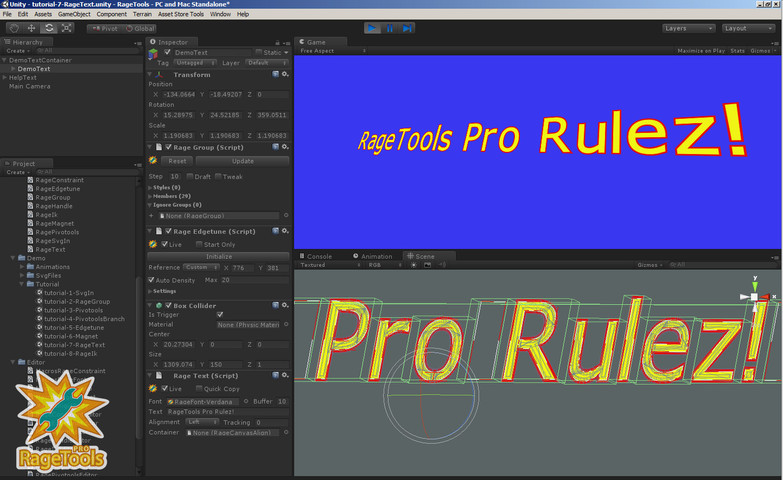Open the Alignment dropdown
The width and height of the screenshot is (783, 480).
pos(202,422)
